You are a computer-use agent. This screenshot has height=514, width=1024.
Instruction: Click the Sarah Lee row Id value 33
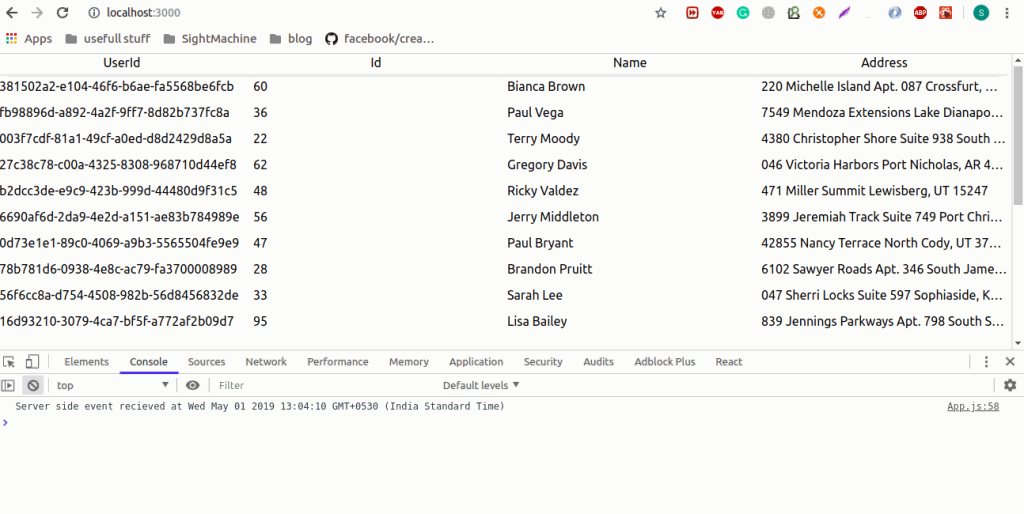coord(261,295)
